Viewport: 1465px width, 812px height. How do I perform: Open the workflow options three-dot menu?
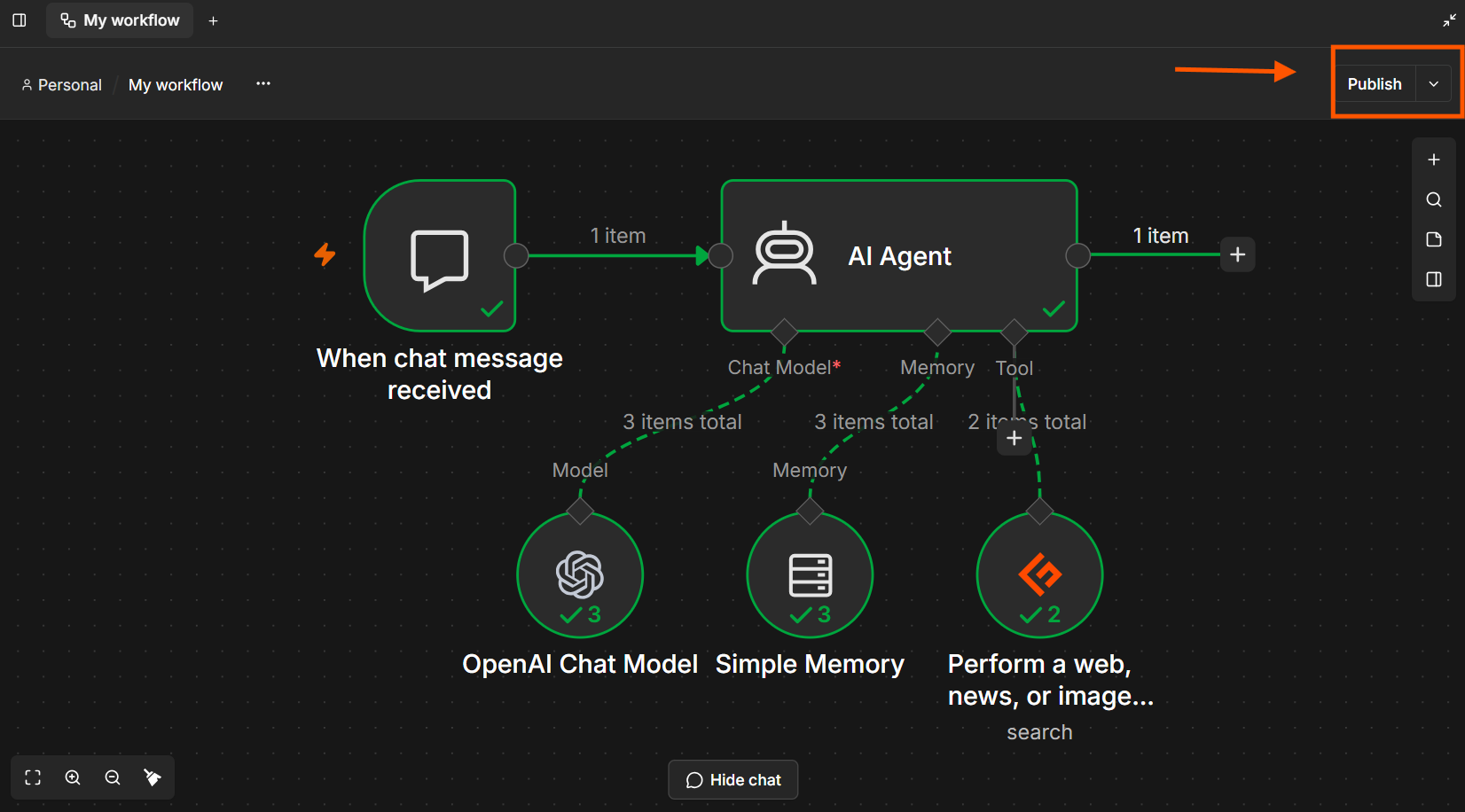pyautogui.click(x=263, y=83)
